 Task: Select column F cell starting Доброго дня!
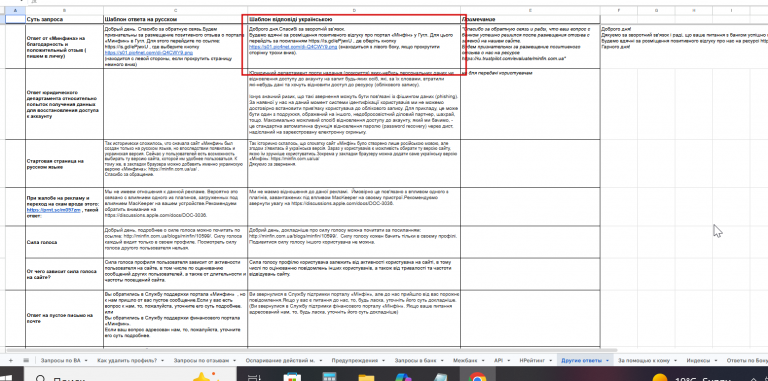tap(619, 47)
